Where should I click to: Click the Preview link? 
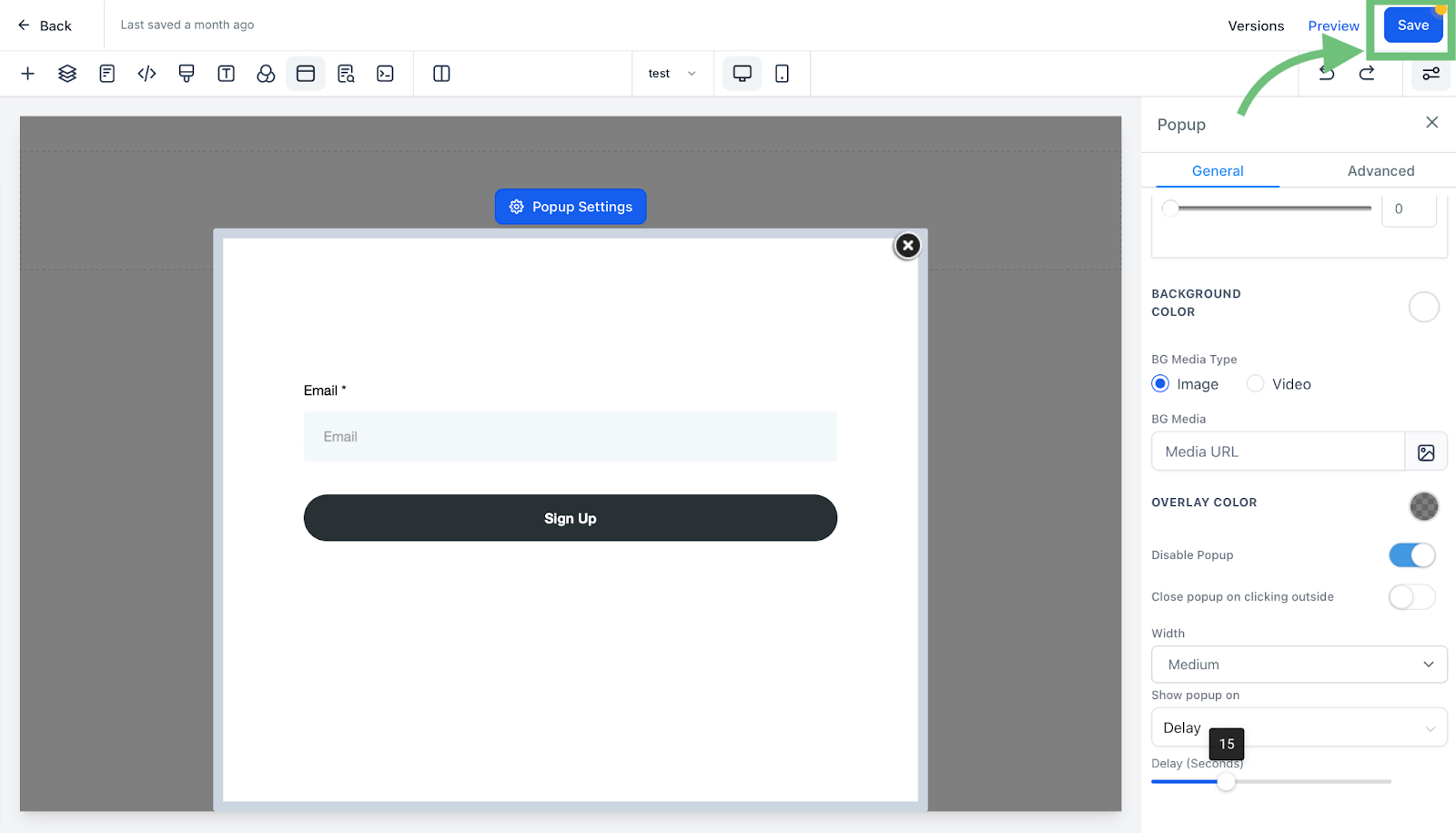[1333, 25]
